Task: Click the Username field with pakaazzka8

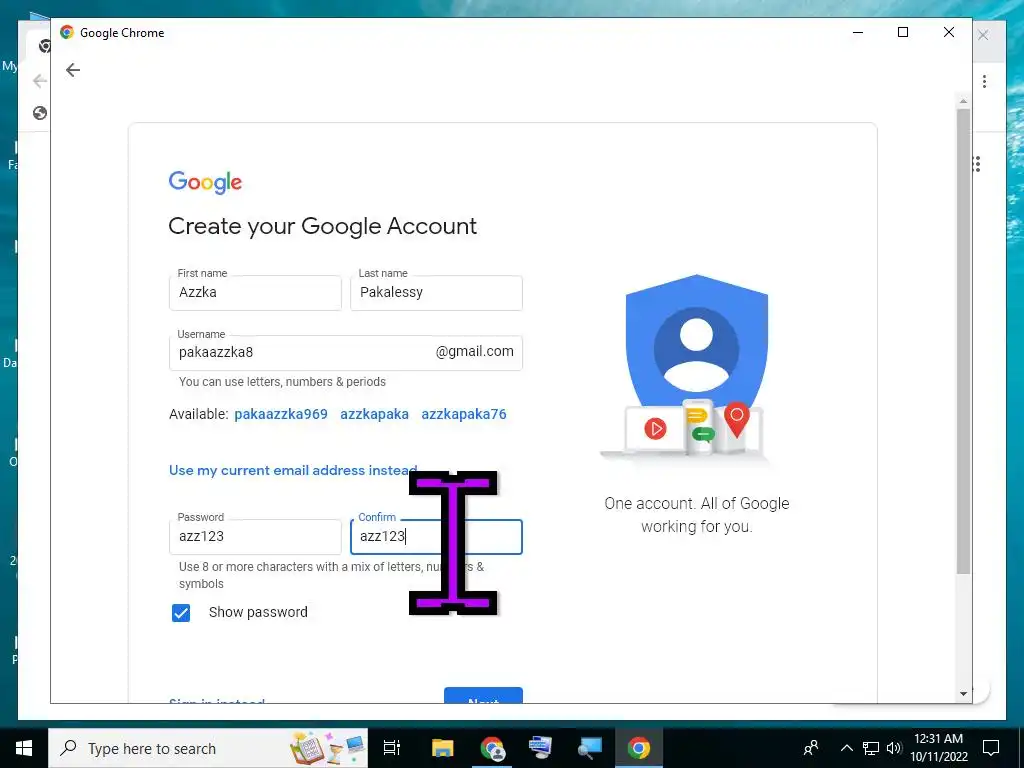Action: click(x=345, y=353)
